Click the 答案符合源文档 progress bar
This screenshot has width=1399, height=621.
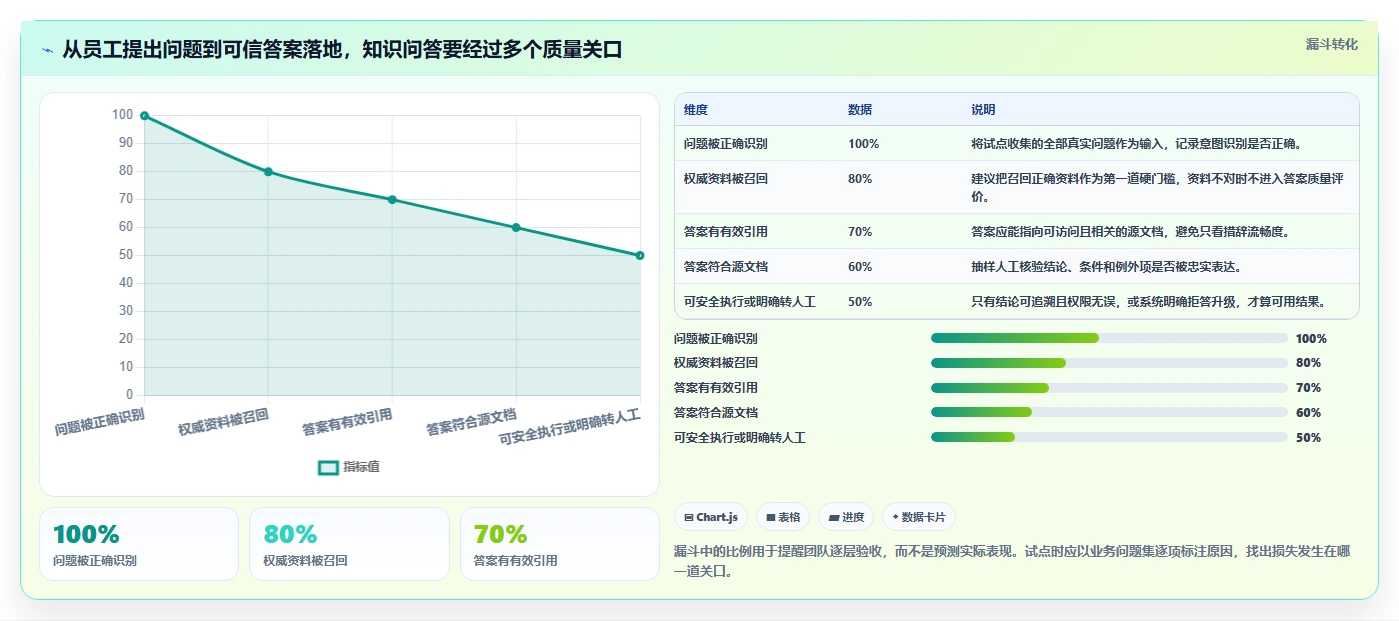[x=1109, y=412]
